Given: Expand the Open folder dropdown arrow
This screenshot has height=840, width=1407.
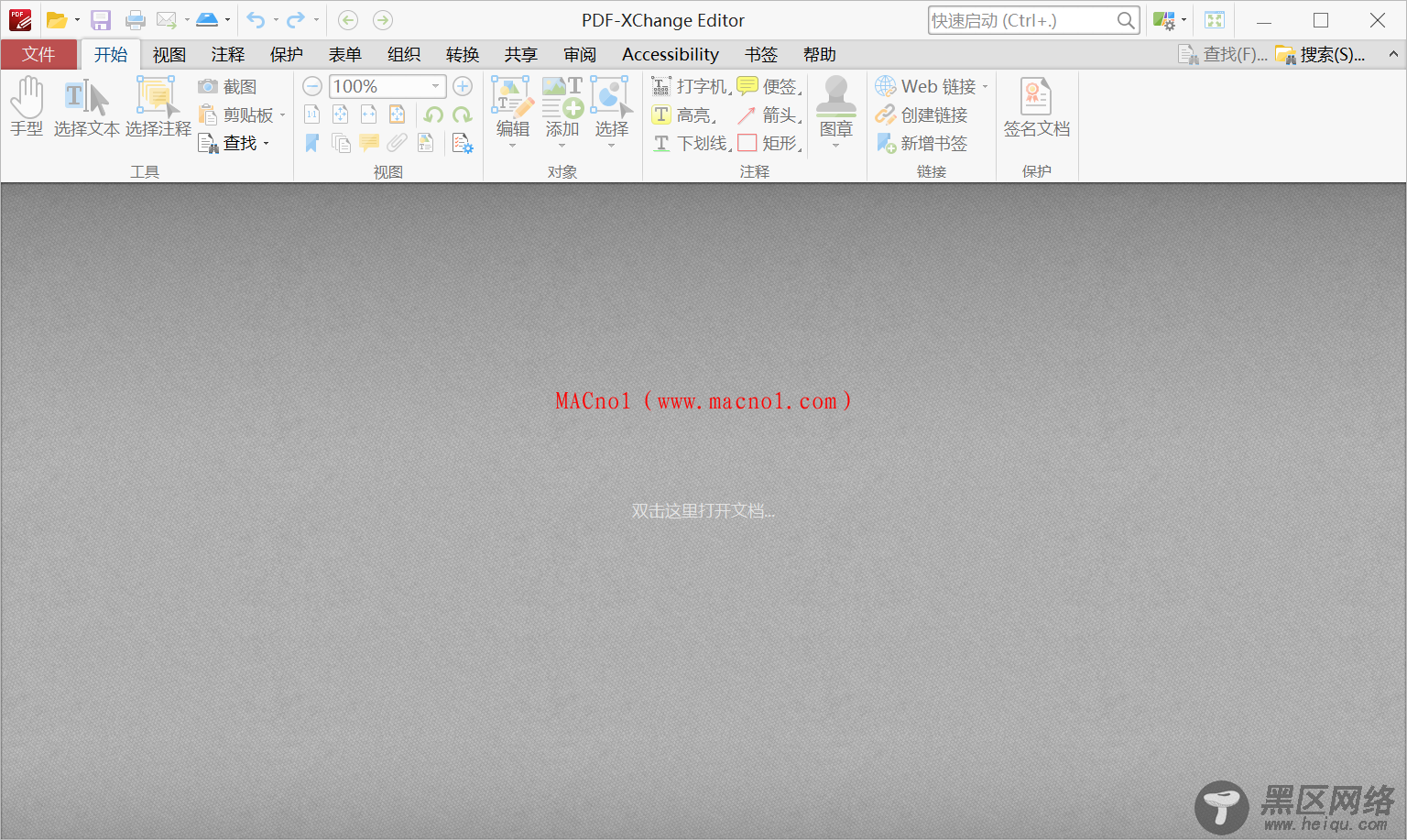Looking at the screenshot, I should coord(77,20).
